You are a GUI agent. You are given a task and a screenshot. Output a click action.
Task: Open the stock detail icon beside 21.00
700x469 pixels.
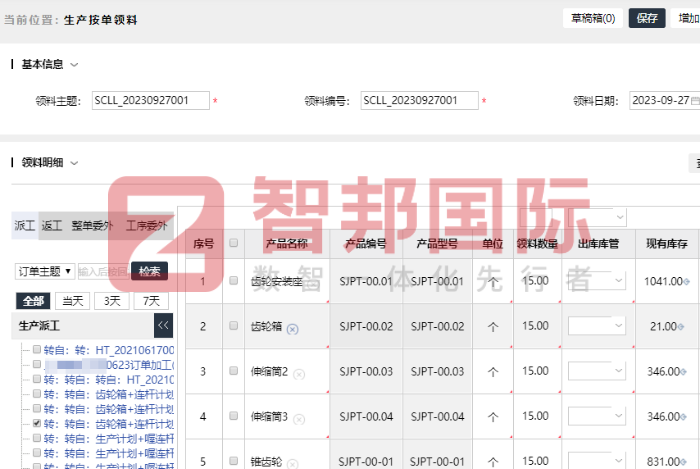[x=681, y=327]
